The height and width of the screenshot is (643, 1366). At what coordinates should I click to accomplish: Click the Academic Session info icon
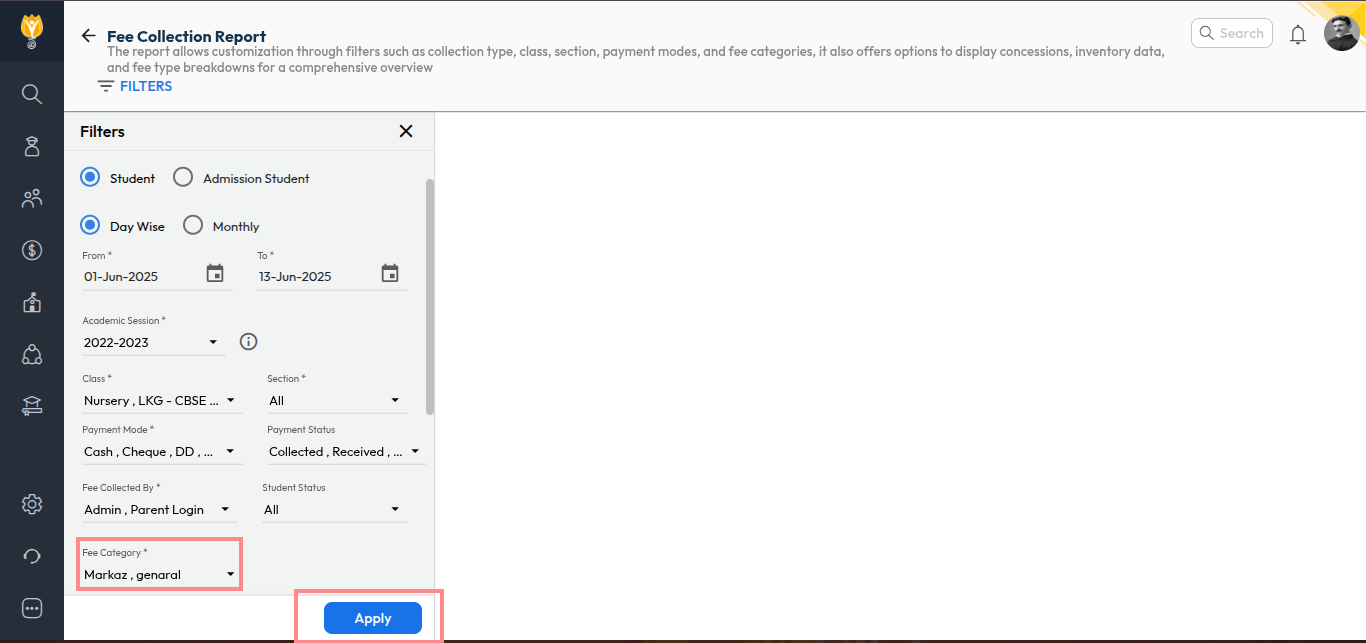coord(249,342)
